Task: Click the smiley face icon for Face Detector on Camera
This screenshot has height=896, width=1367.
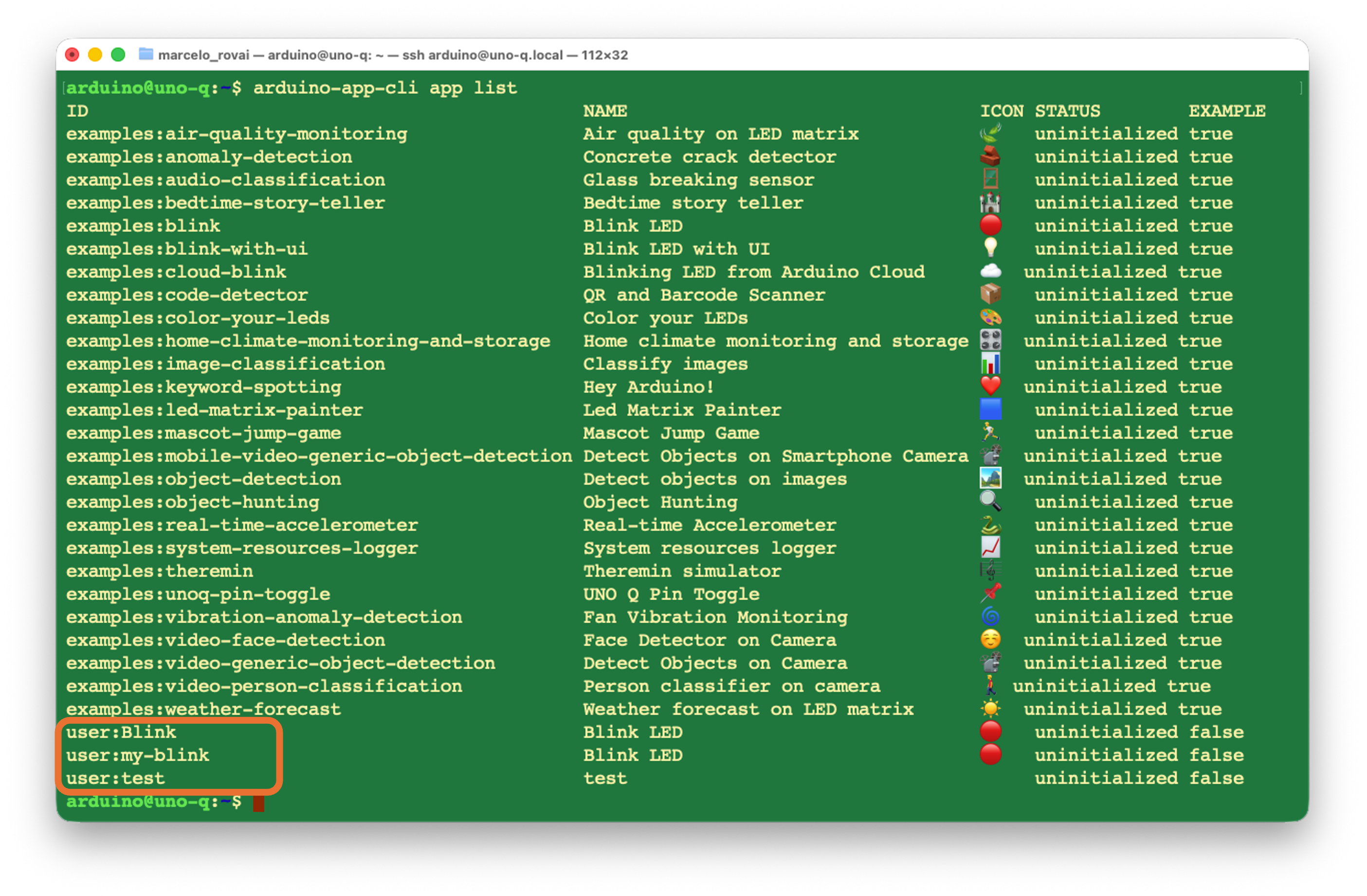Action: tap(990, 640)
